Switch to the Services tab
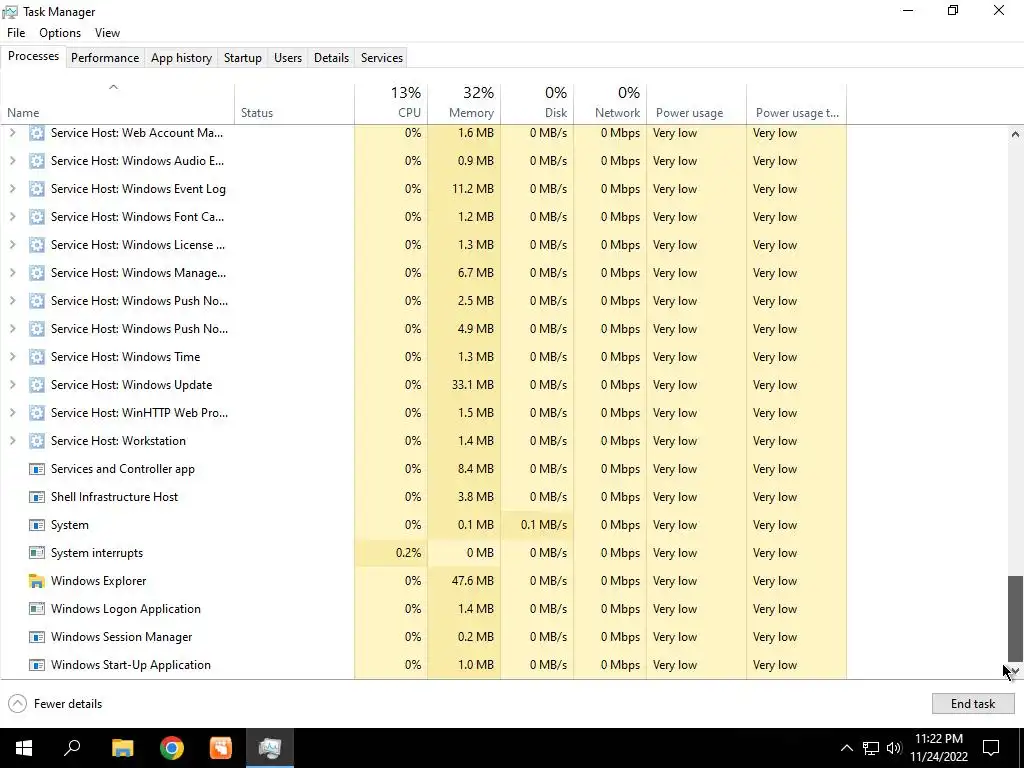Viewport: 1024px width, 768px height. point(382,57)
